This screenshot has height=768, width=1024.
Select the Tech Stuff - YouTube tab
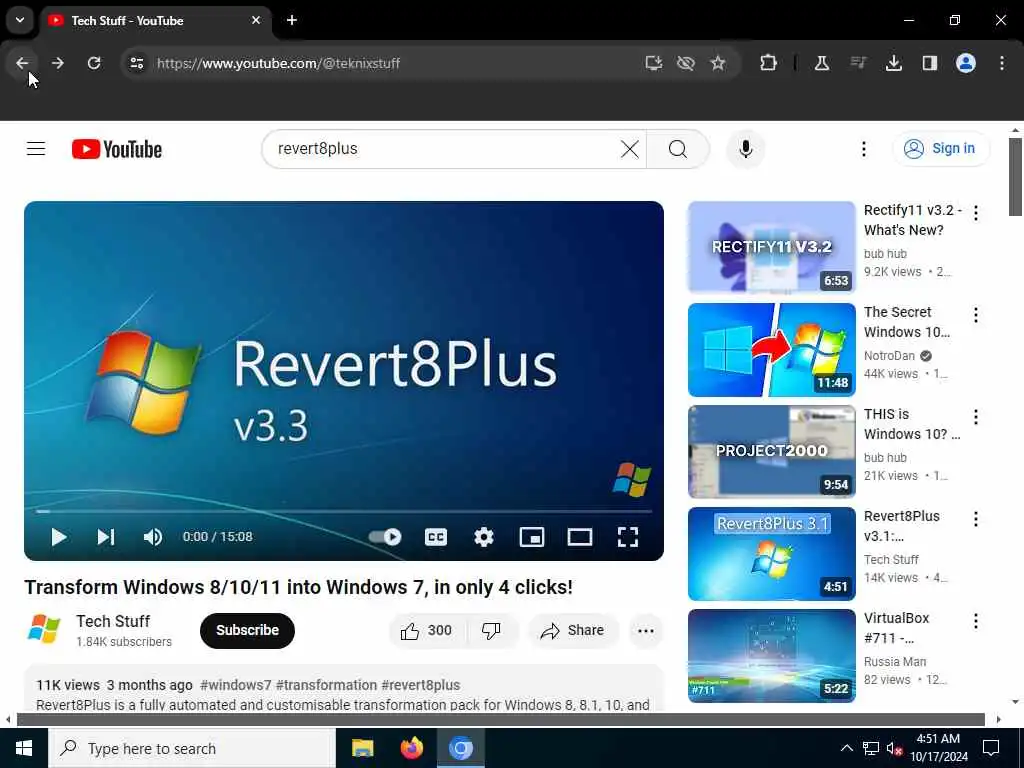155,21
